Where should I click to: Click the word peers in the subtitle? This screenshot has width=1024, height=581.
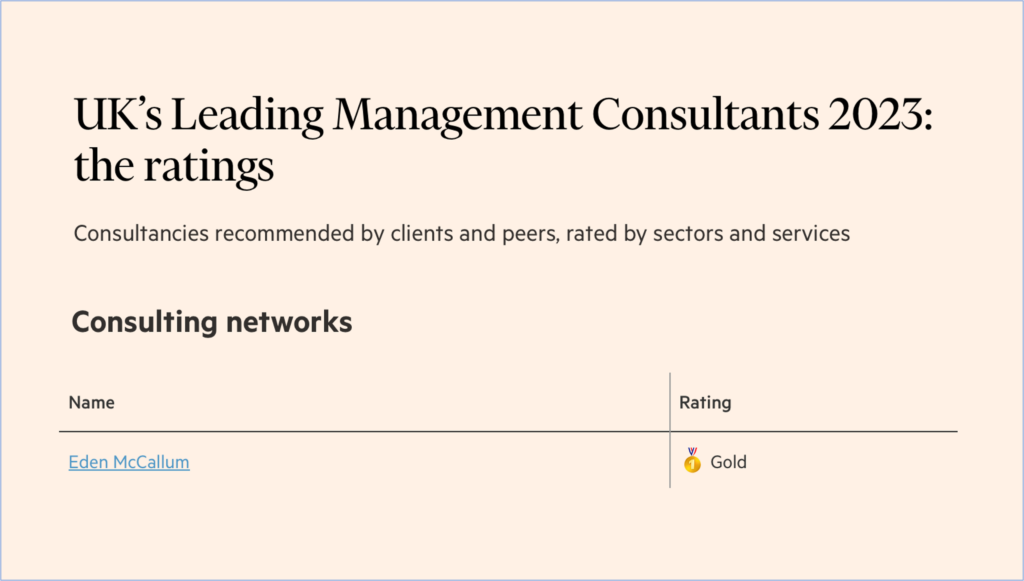click(530, 235)
